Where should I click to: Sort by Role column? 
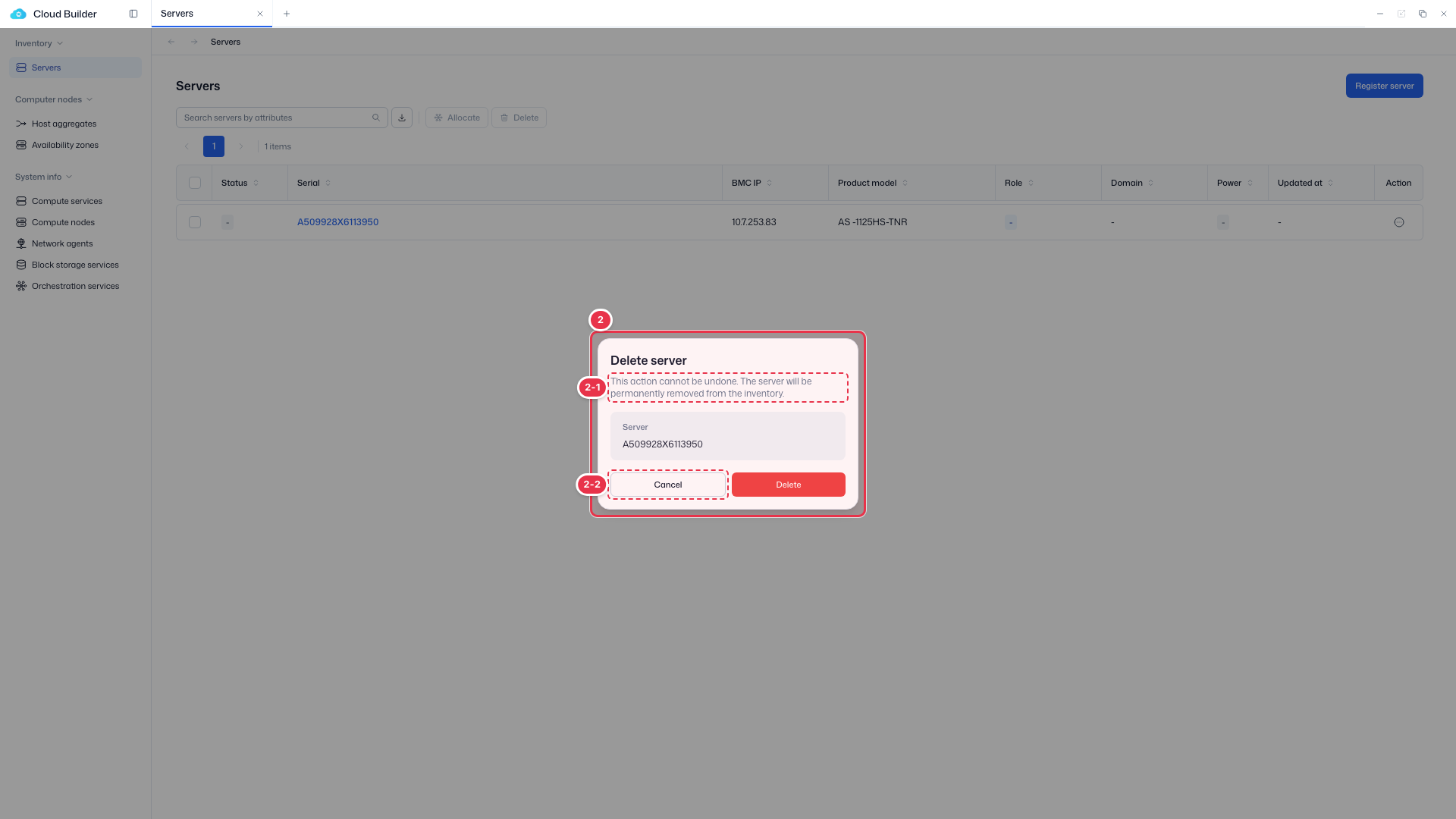point(1031,183)
